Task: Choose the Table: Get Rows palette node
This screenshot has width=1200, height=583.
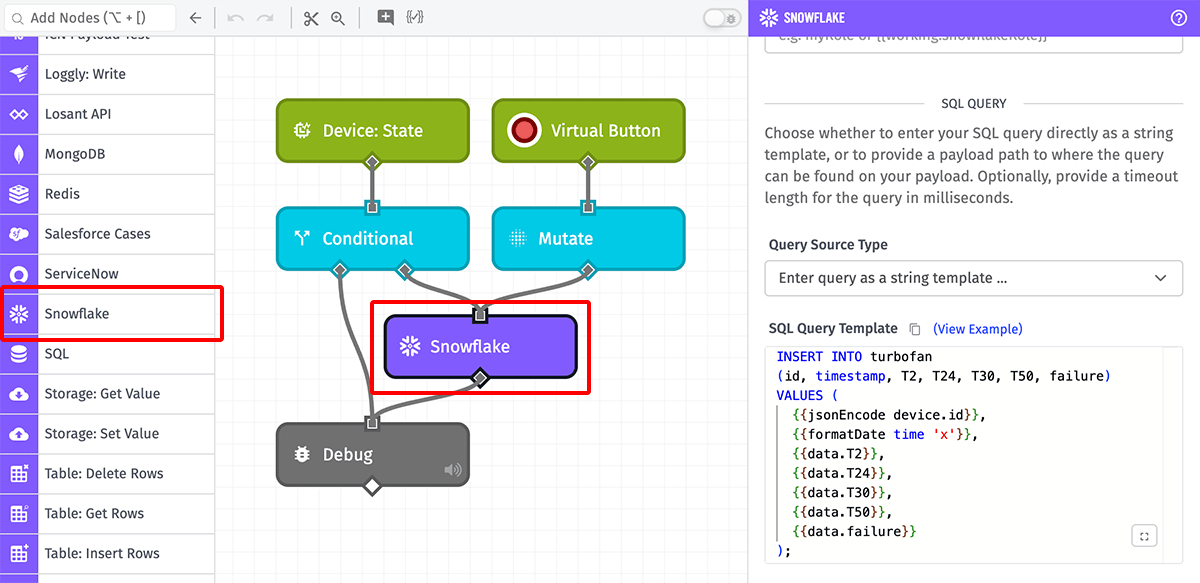Action: click(x=107, y=514)
